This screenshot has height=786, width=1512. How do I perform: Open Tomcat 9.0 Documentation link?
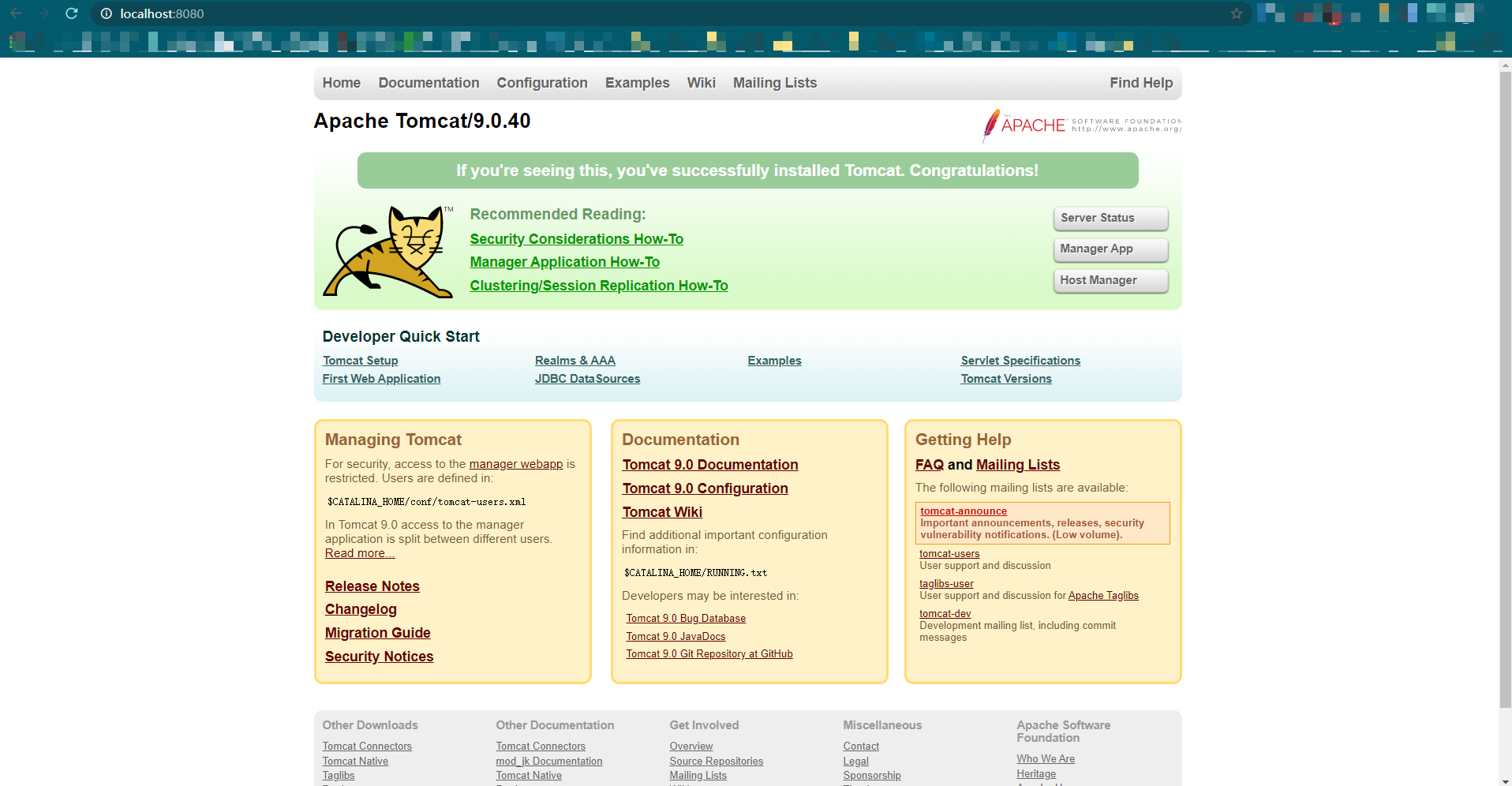click(710, 465)
